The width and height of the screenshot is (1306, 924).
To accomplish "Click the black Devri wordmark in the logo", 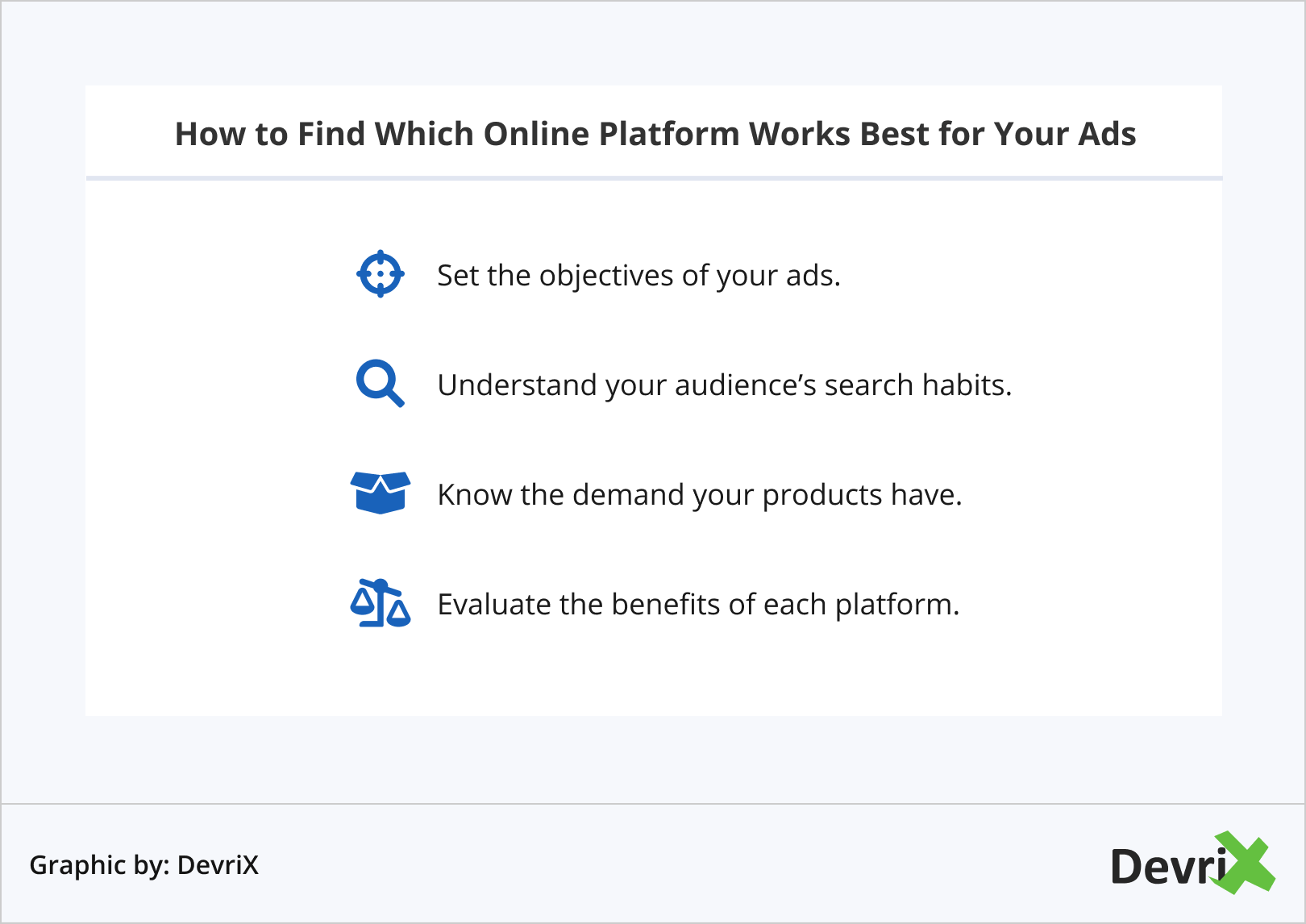I will coord(1167,867).
